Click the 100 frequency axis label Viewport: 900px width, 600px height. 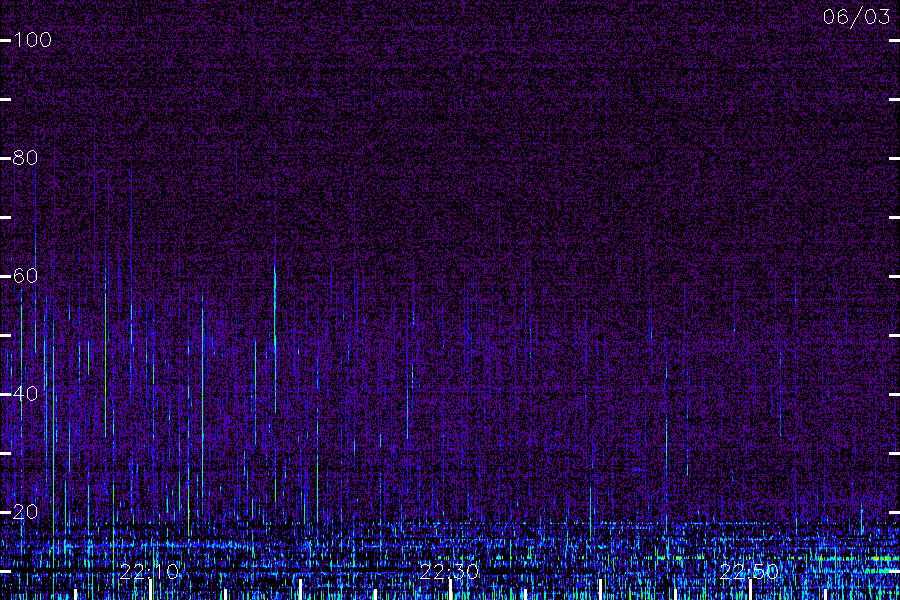(33, 40)
